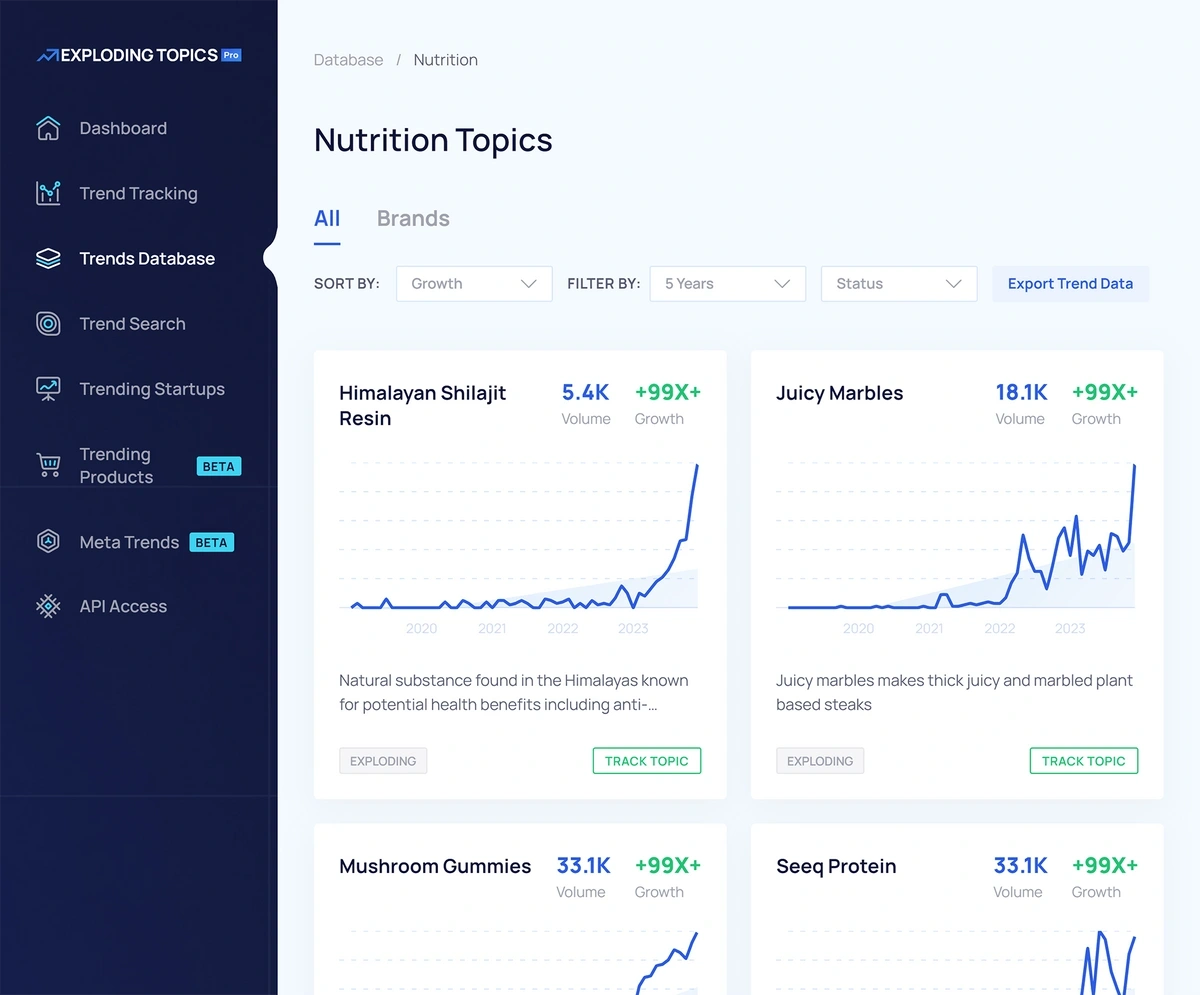Click BETA badge beside Meta Trends
This screenshot has width=1200, height=995.
[211, 542]
